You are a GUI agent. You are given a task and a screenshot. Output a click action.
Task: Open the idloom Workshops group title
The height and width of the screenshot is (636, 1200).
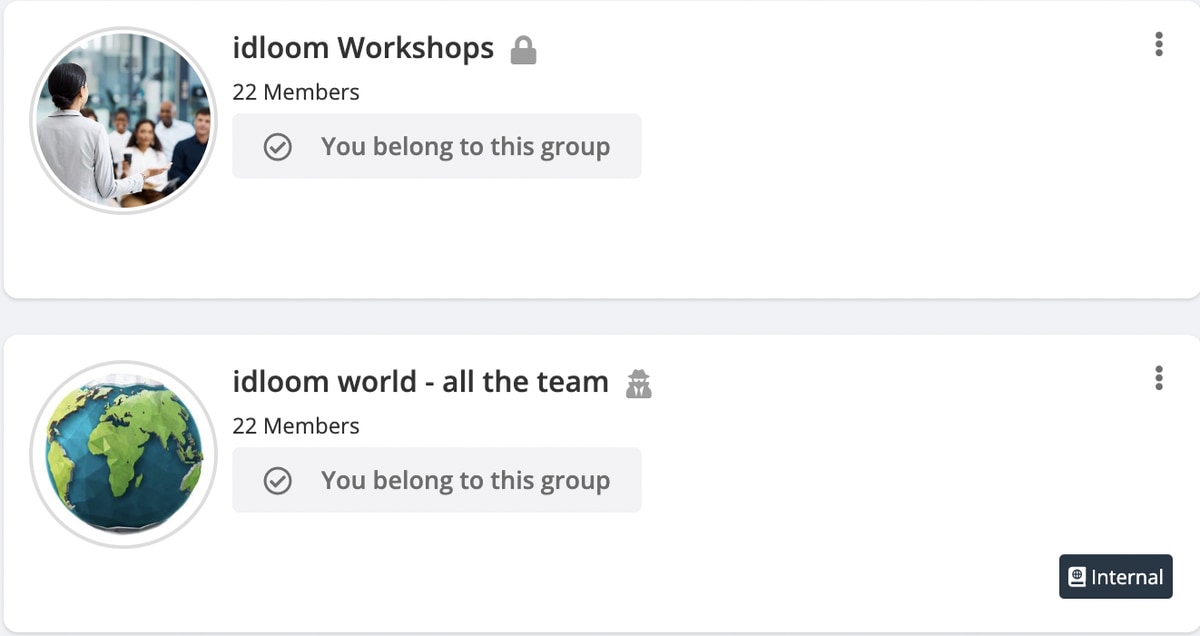point(363,48)
